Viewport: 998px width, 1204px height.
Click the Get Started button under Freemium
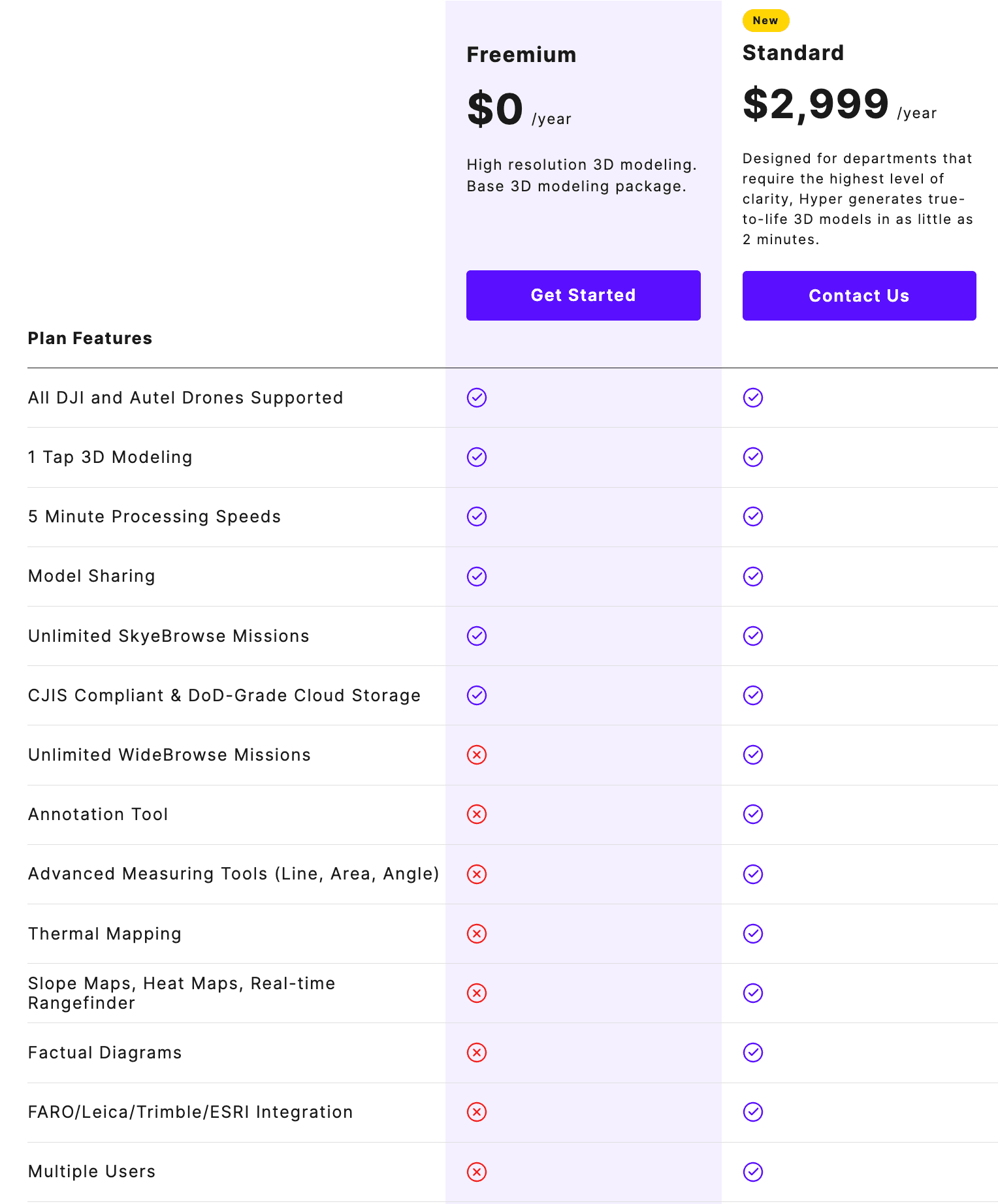coord(583,295)
